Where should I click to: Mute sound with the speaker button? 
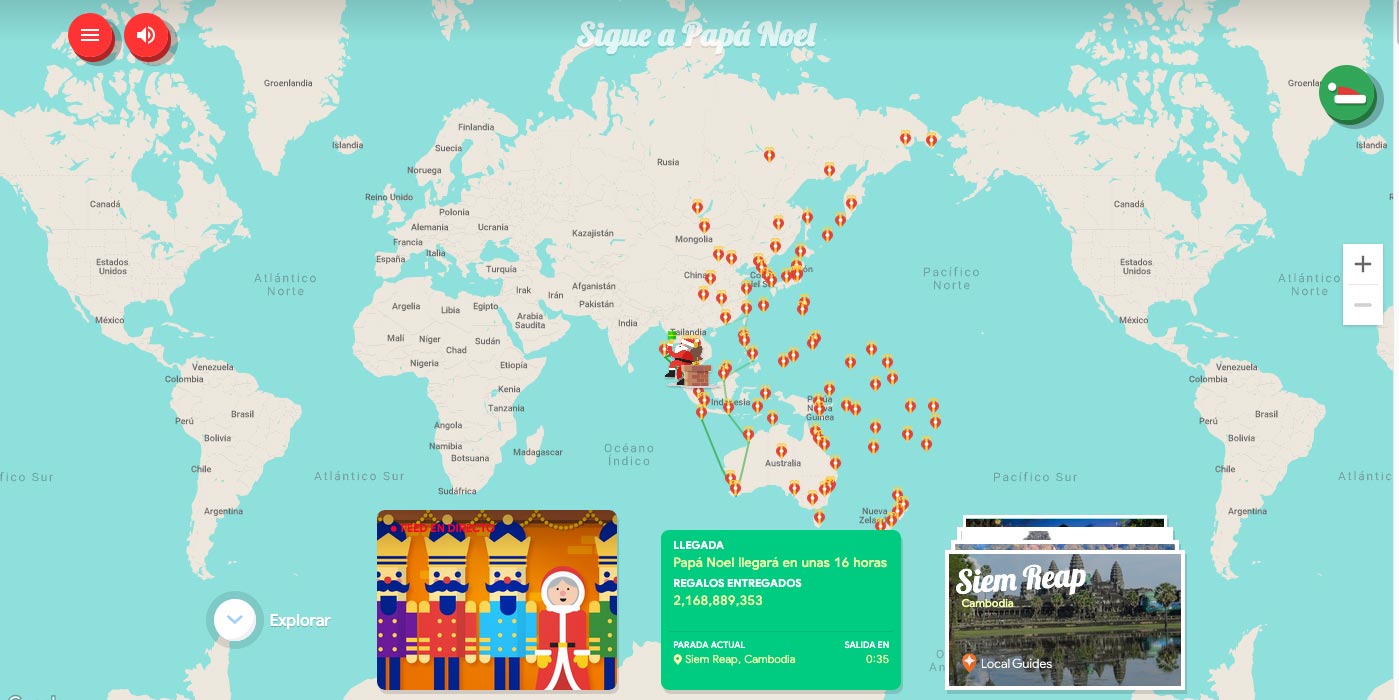tap(146, 36)
